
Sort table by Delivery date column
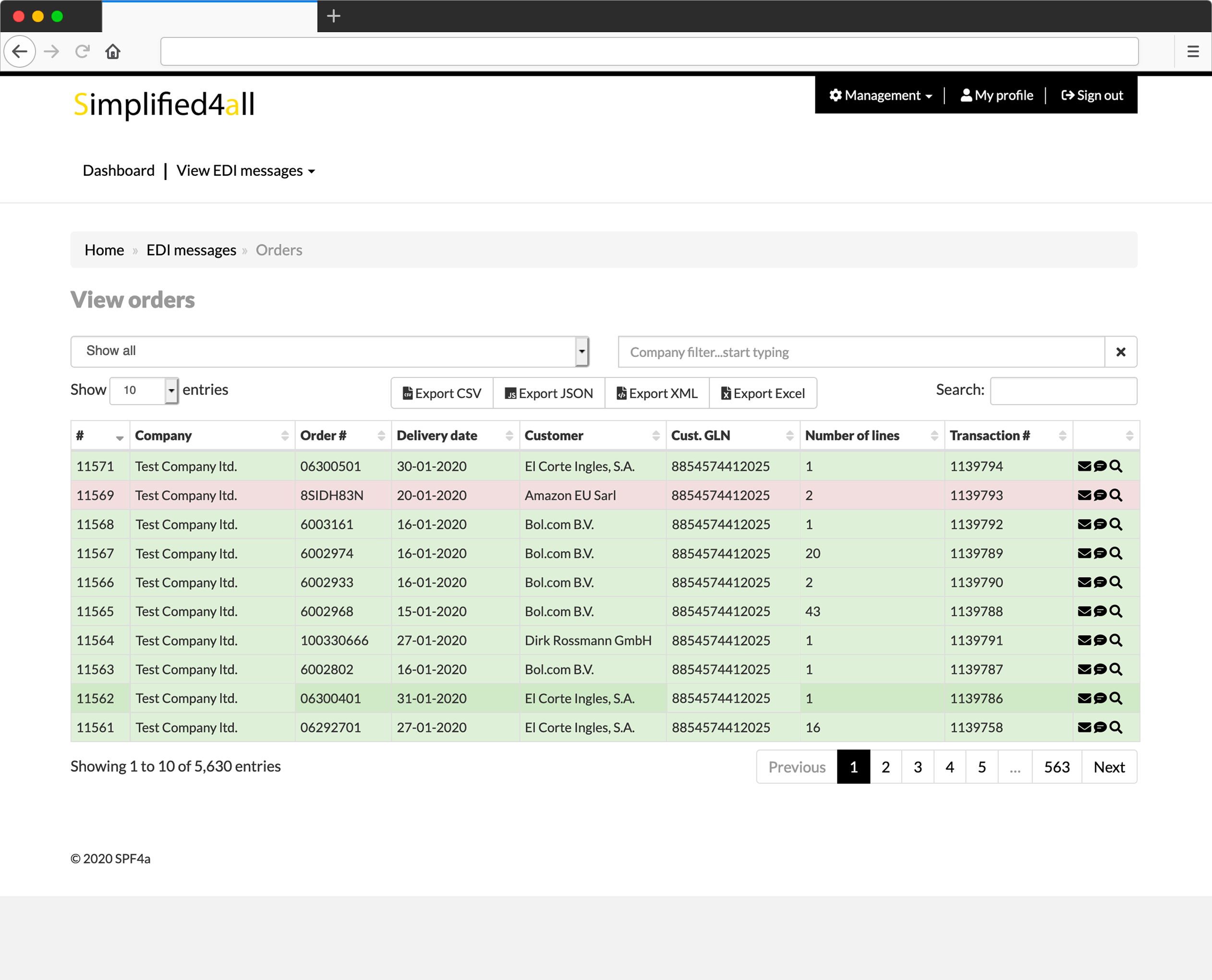(x=455, y=435)
